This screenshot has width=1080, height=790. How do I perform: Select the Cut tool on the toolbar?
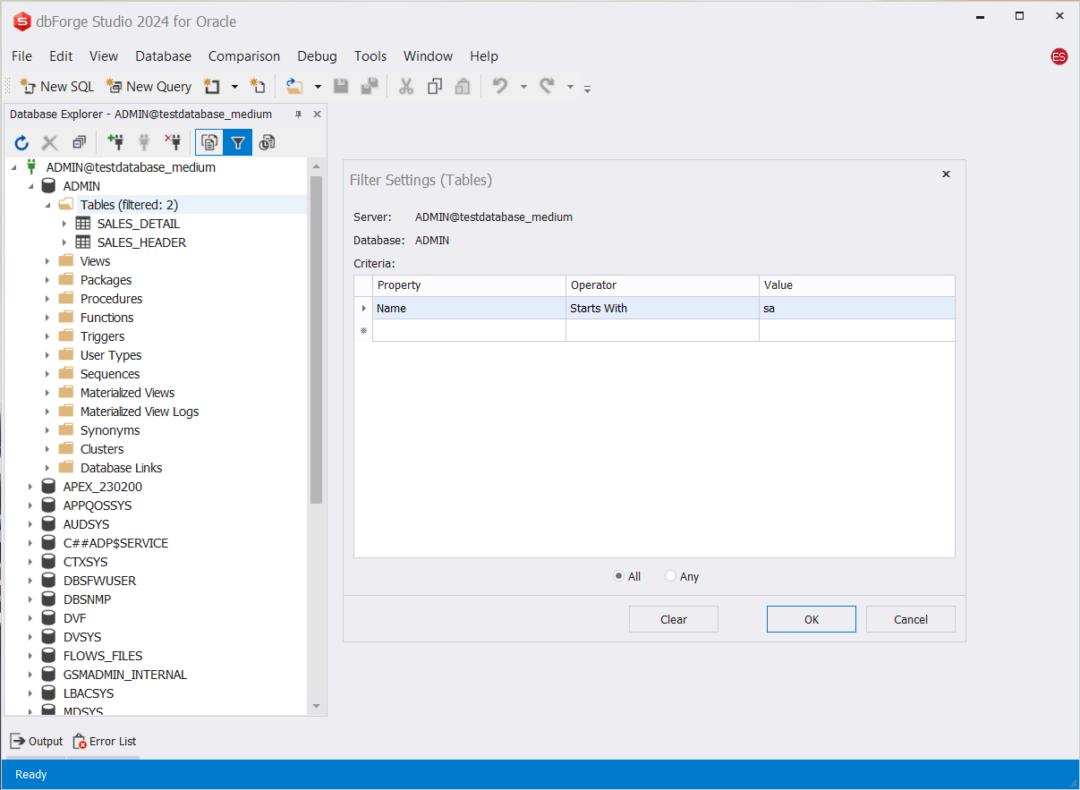tap(405, 86)
